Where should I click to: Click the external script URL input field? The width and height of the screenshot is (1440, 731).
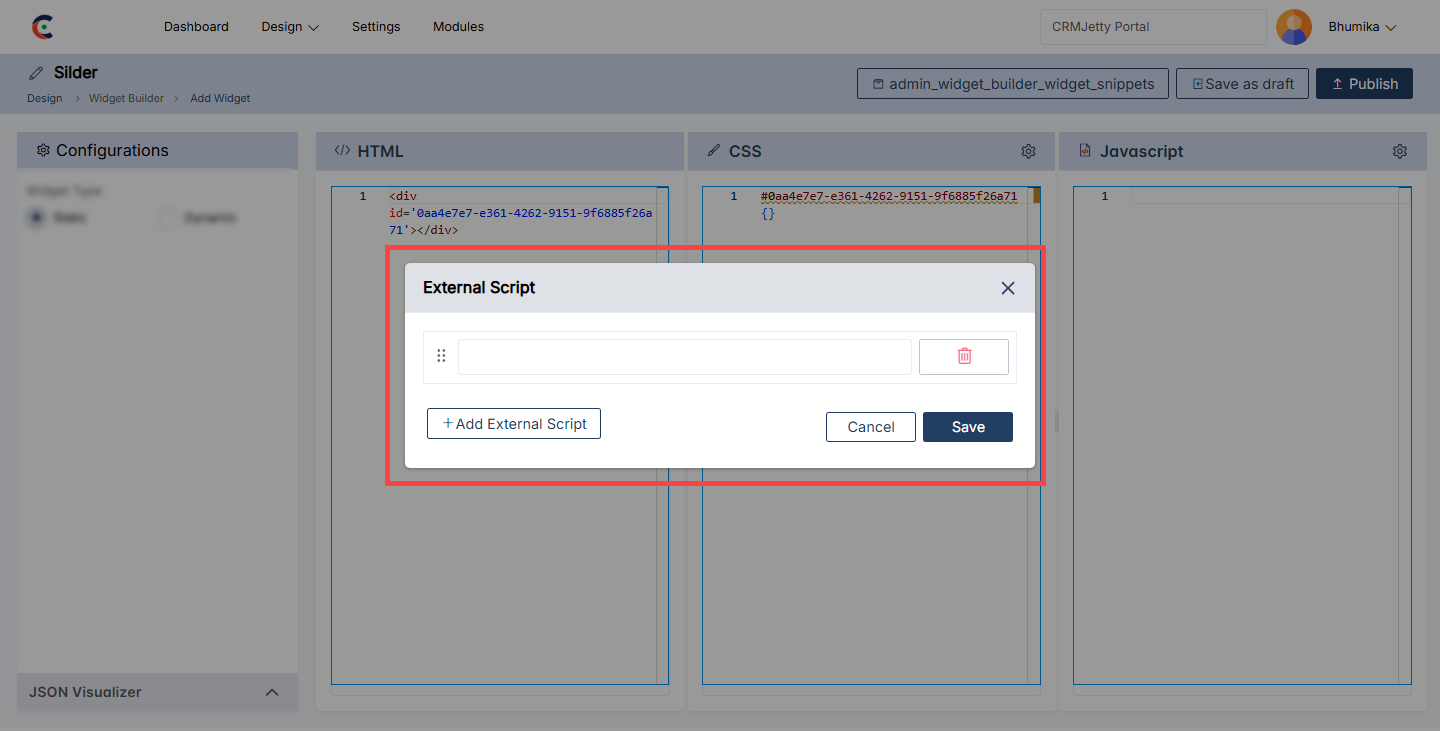pyautogui.click(x=684, y=357)
